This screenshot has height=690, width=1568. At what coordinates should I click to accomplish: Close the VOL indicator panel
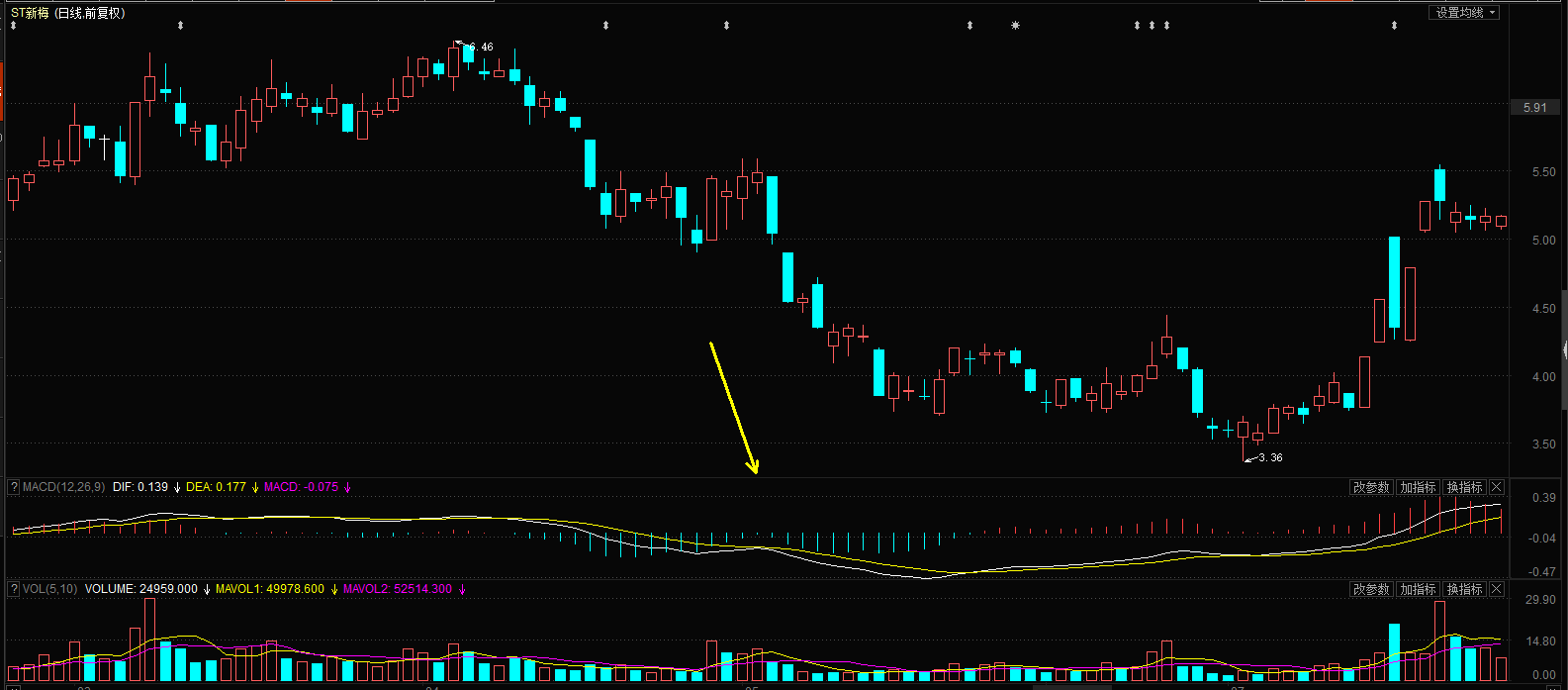coord(1497,589)
